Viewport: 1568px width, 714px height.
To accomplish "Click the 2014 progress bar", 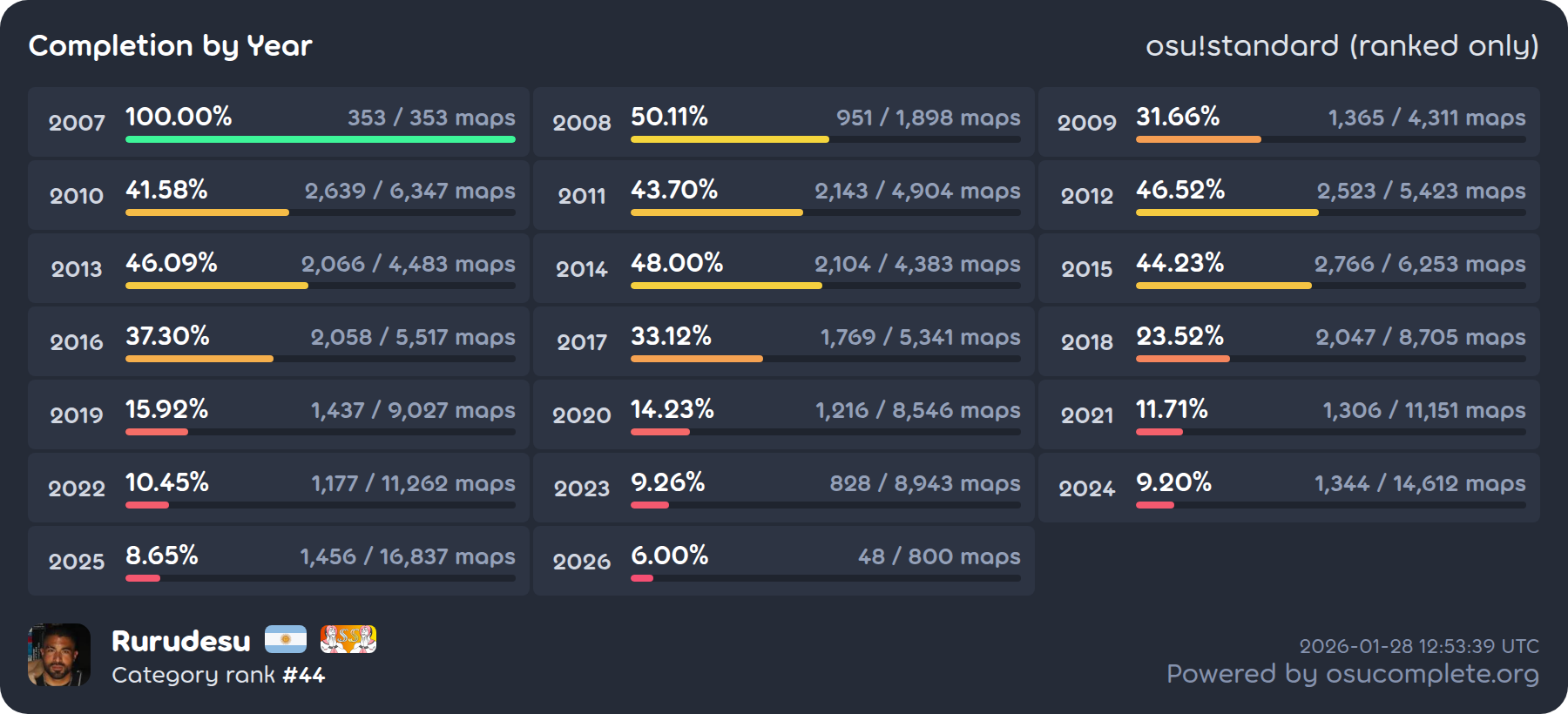I will [x=726, y=286].
